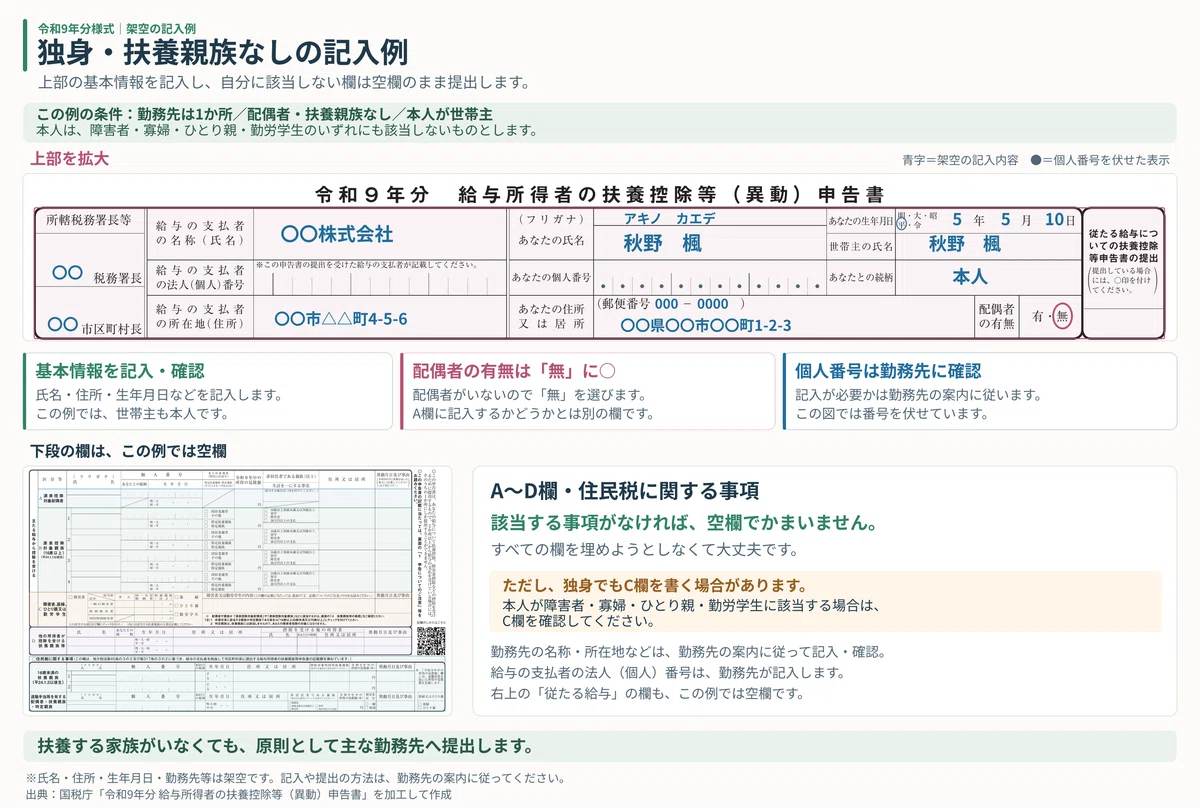The width and height of the screenshot is (1200, 808).
Task: Click the この例の条件 banner line
Action: [264, 114]
